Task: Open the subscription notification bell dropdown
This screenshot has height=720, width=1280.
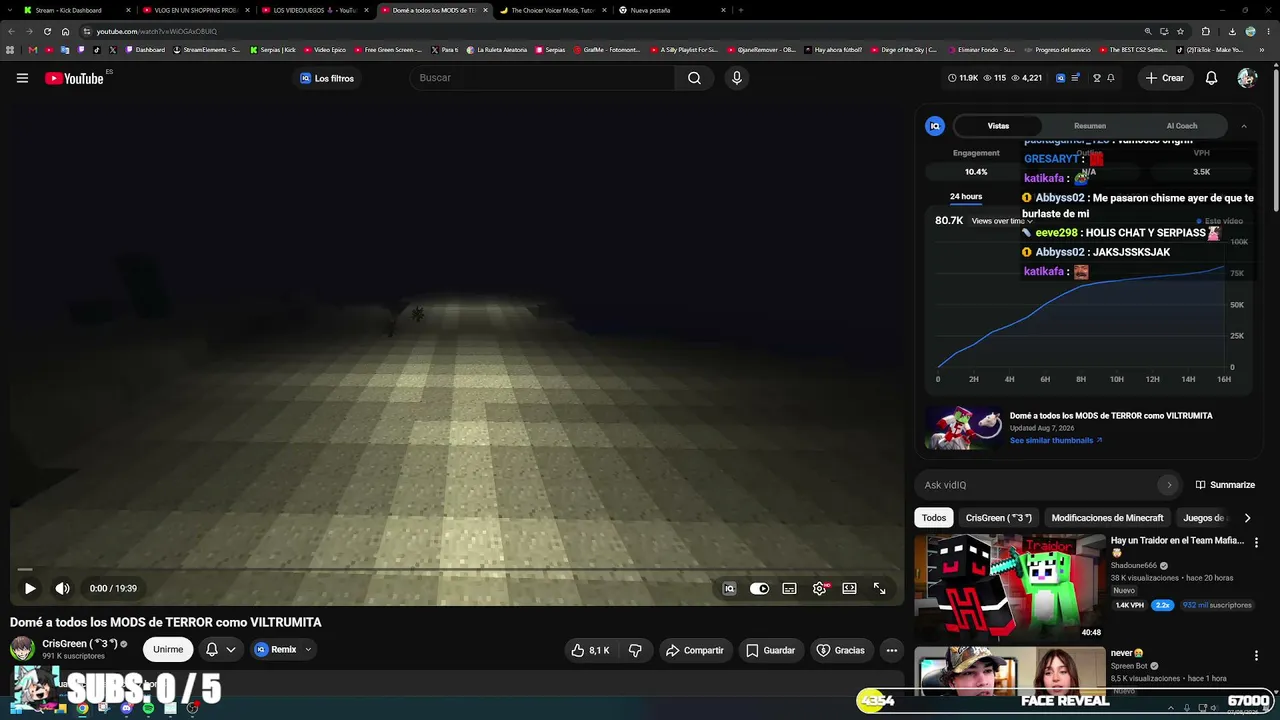Action: click(x=221, y=649)
